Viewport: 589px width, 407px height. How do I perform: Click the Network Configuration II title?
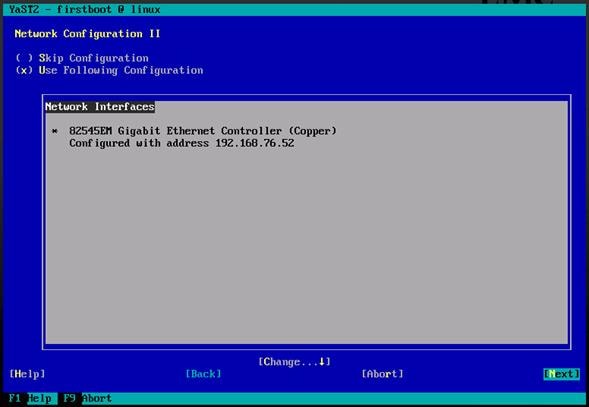click(88, 34)
